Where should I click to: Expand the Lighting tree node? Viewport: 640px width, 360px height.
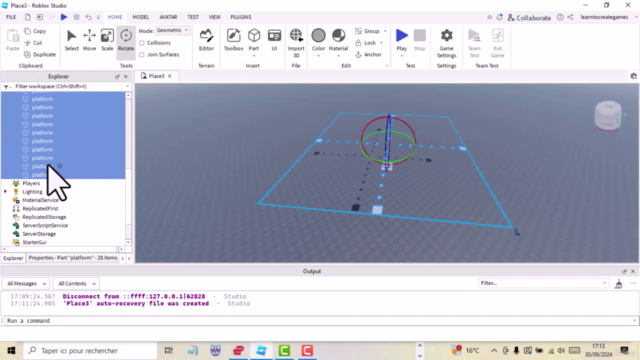coord(5,192)
